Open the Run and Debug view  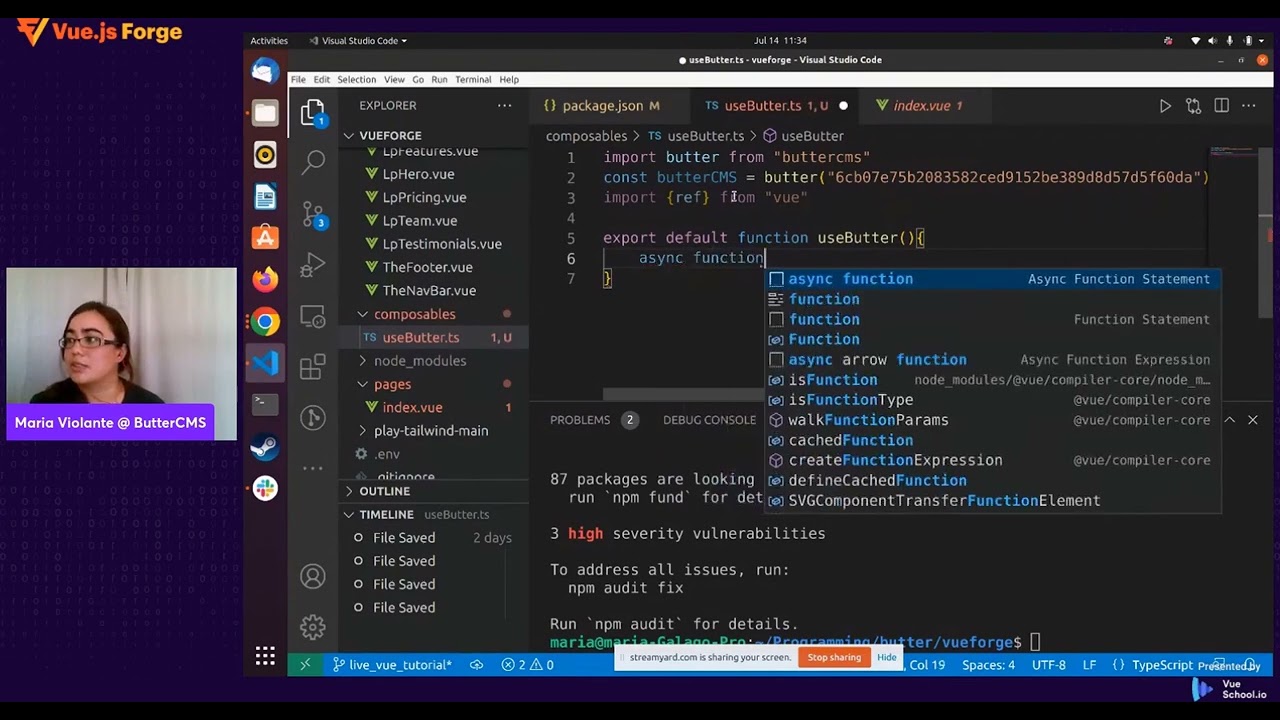coord(313,266)
